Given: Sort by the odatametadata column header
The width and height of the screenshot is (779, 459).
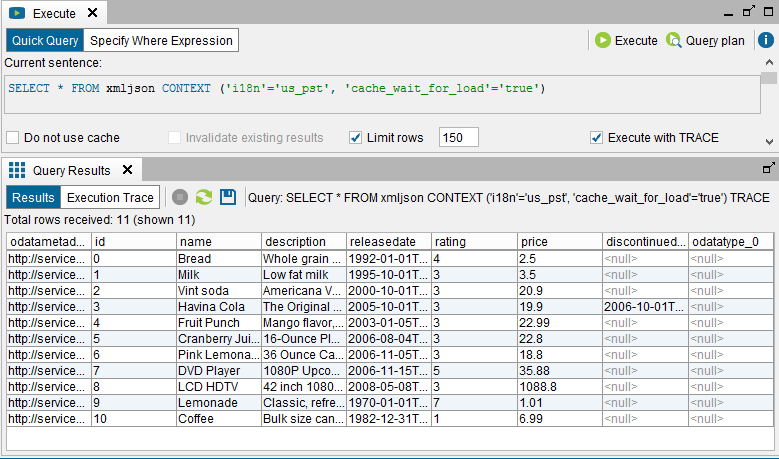Looking at the screenshot, I should tap(49, 242).
